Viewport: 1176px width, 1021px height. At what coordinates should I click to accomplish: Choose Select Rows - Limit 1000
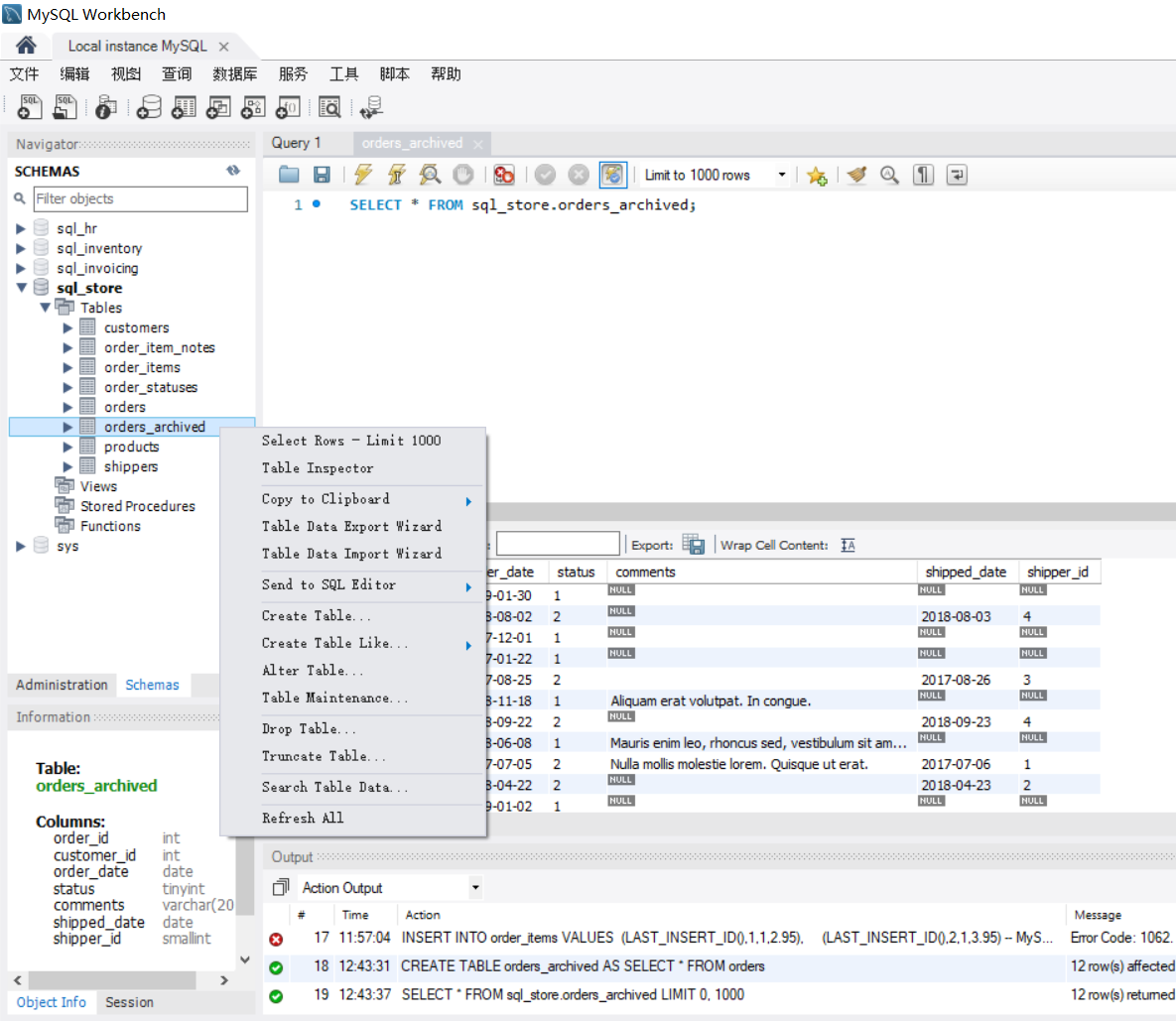pyautogui.click(x=351, y=441)
